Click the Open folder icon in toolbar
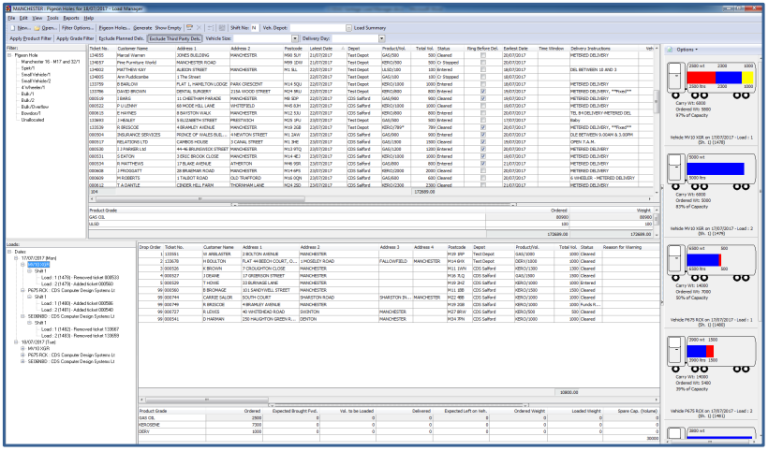The width and height of the screenshot is (768, 451). 46,27
